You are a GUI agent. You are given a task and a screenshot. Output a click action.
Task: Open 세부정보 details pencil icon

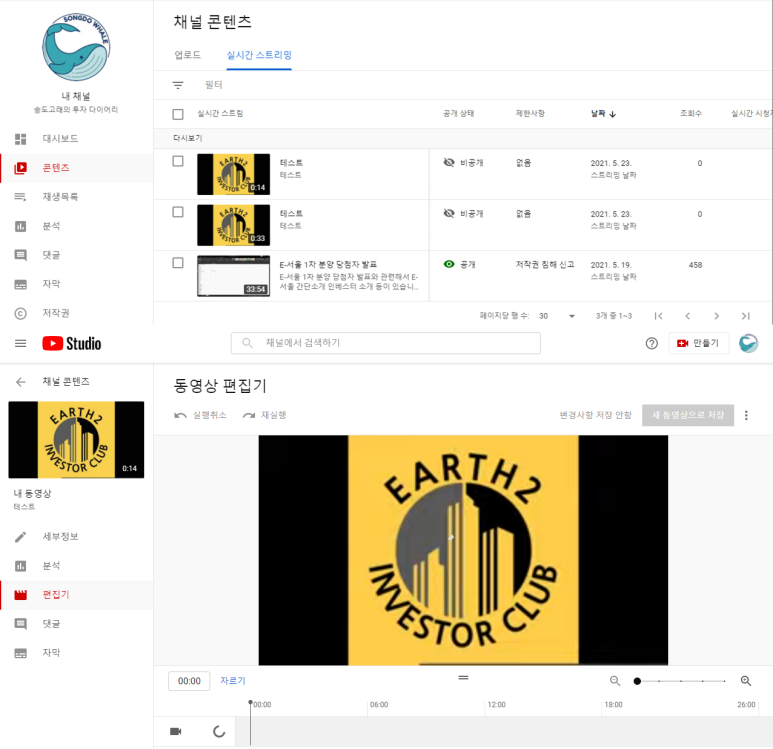pos(21,536)
